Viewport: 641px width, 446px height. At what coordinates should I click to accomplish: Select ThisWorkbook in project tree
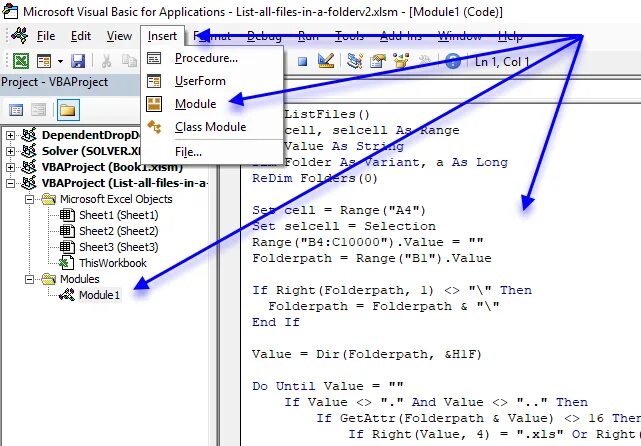click(113, 263)
